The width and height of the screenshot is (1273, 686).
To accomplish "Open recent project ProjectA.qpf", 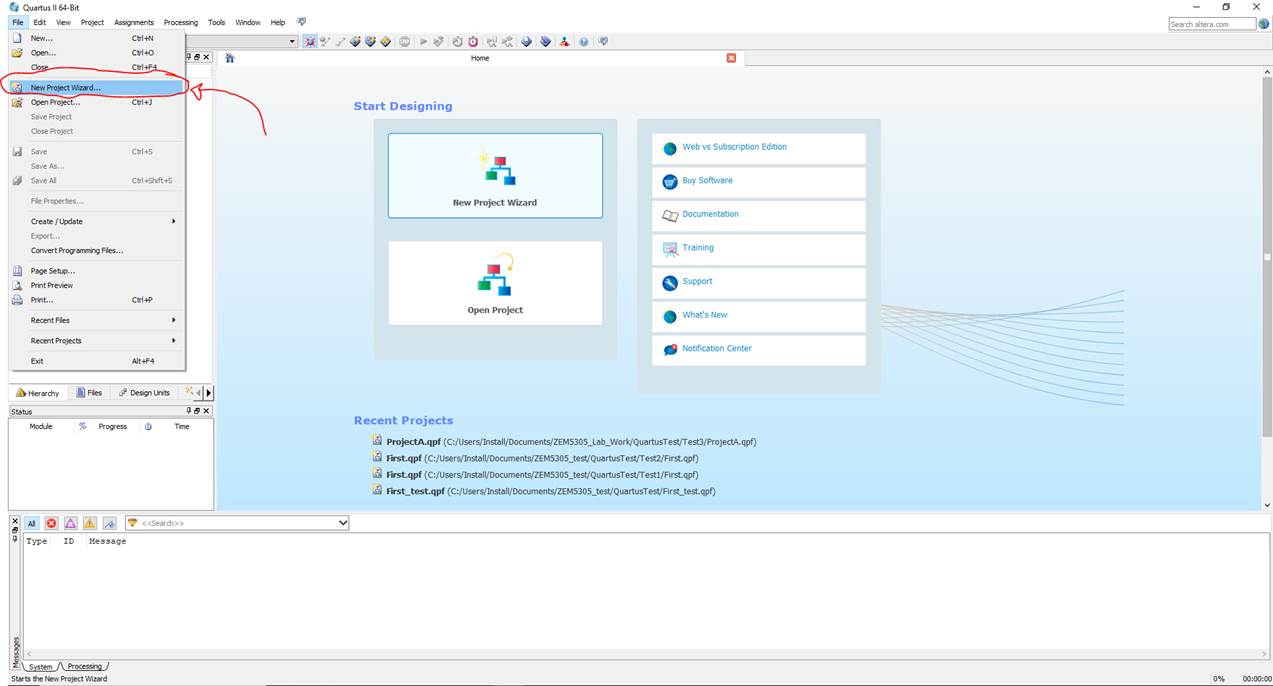I will tap(413, 441).
